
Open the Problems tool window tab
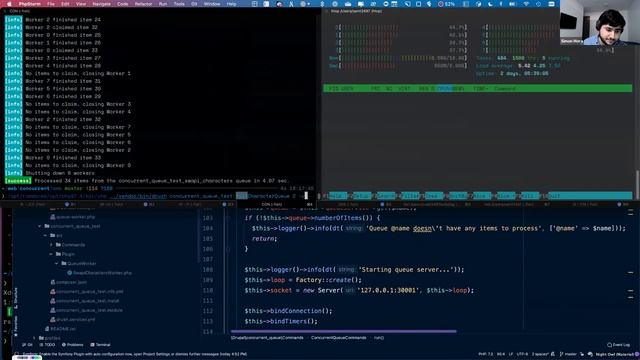(72, 345)
